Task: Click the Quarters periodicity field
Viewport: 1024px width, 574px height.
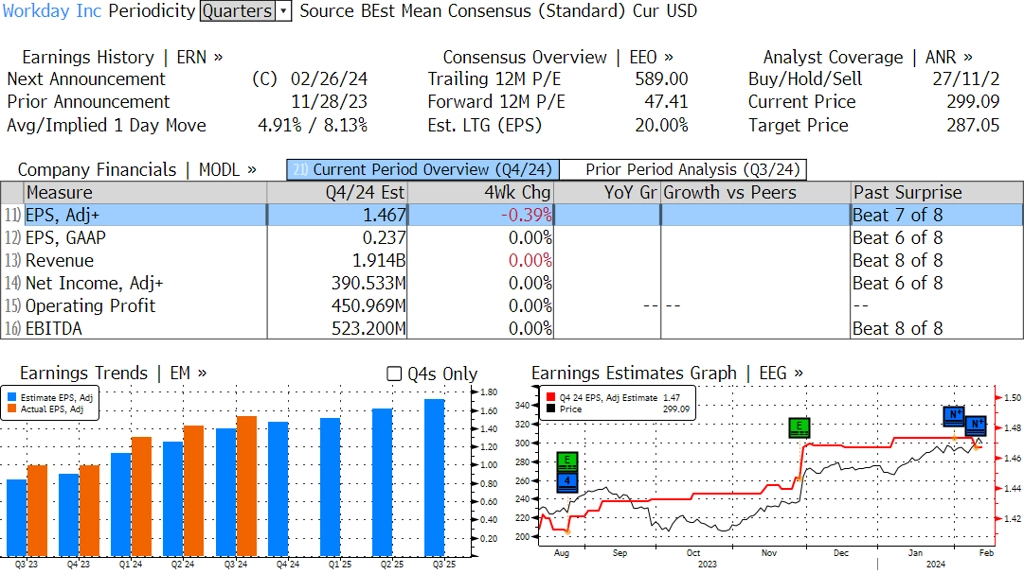Action: 238,11
